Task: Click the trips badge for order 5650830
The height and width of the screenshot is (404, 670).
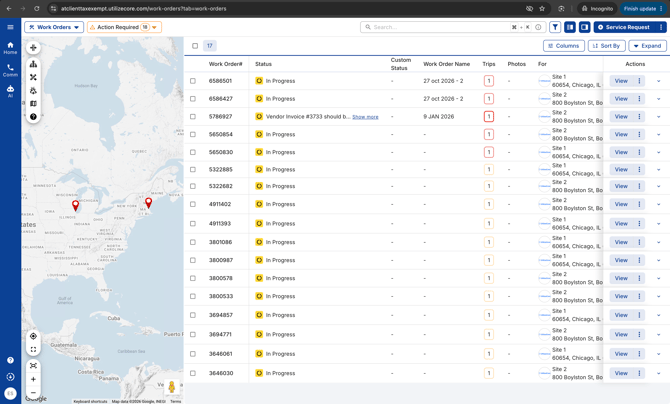Action: [489, 152]
